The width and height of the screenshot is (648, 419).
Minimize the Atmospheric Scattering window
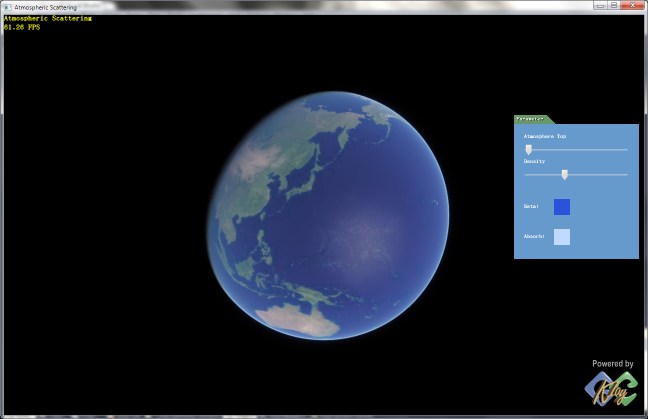[600, 6]
